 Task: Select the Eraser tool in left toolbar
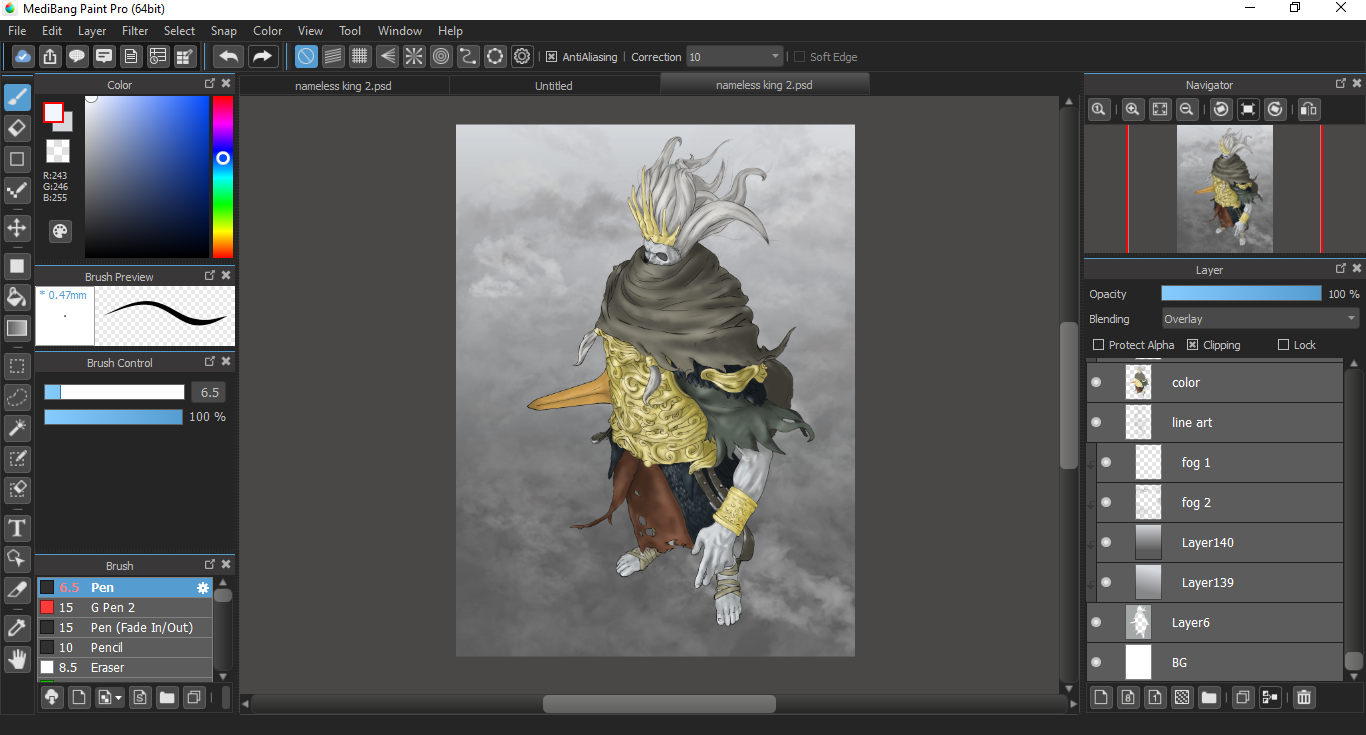(x=17, y=127)
